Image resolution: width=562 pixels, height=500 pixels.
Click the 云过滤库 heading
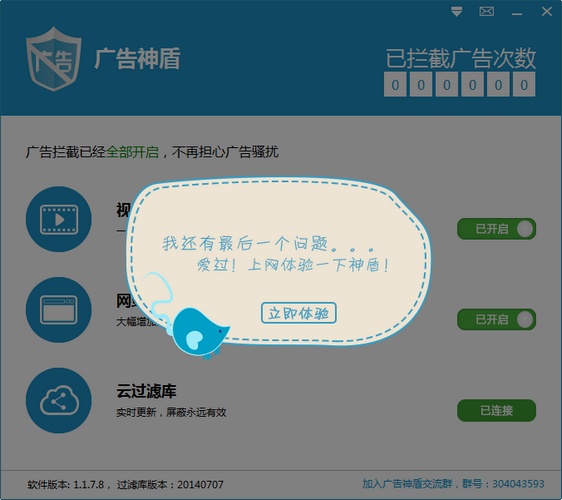pos(146,391)
